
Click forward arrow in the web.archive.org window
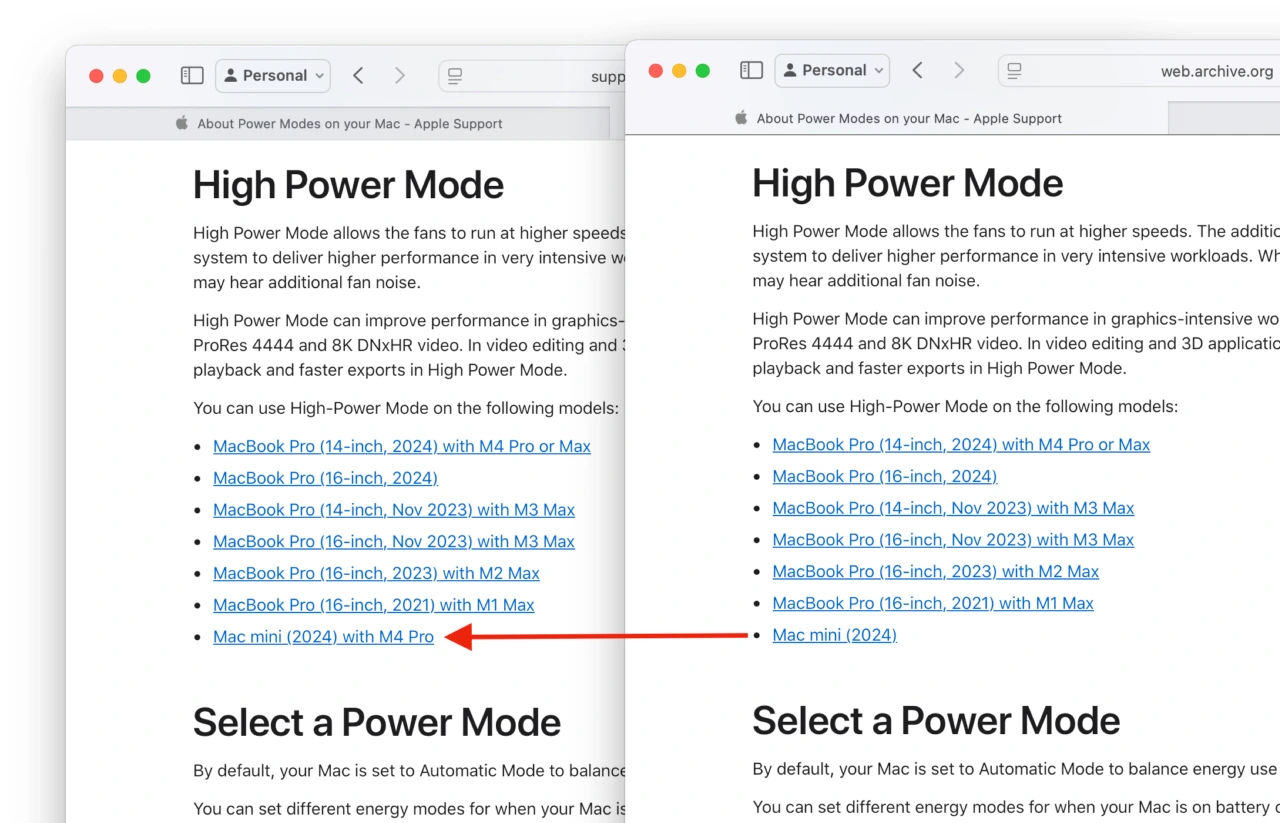pyautogui.click(x=959, y=70)
